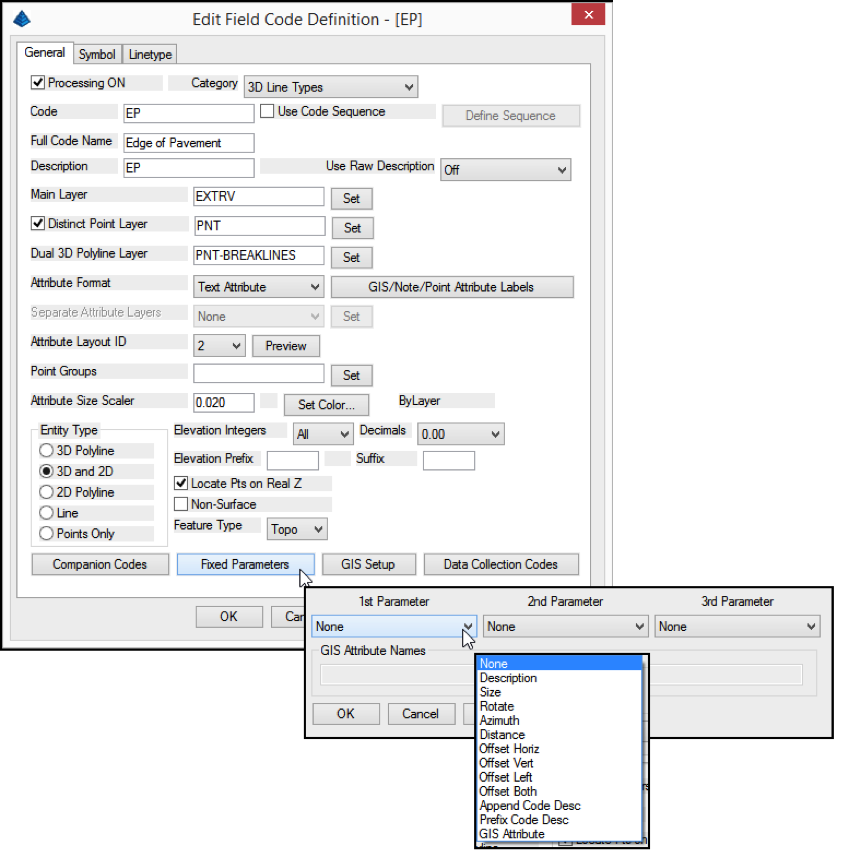The image size is (866, 863).
Task: Choose Offset Horiz in the parameter list
Action: (x=559, y=749)
